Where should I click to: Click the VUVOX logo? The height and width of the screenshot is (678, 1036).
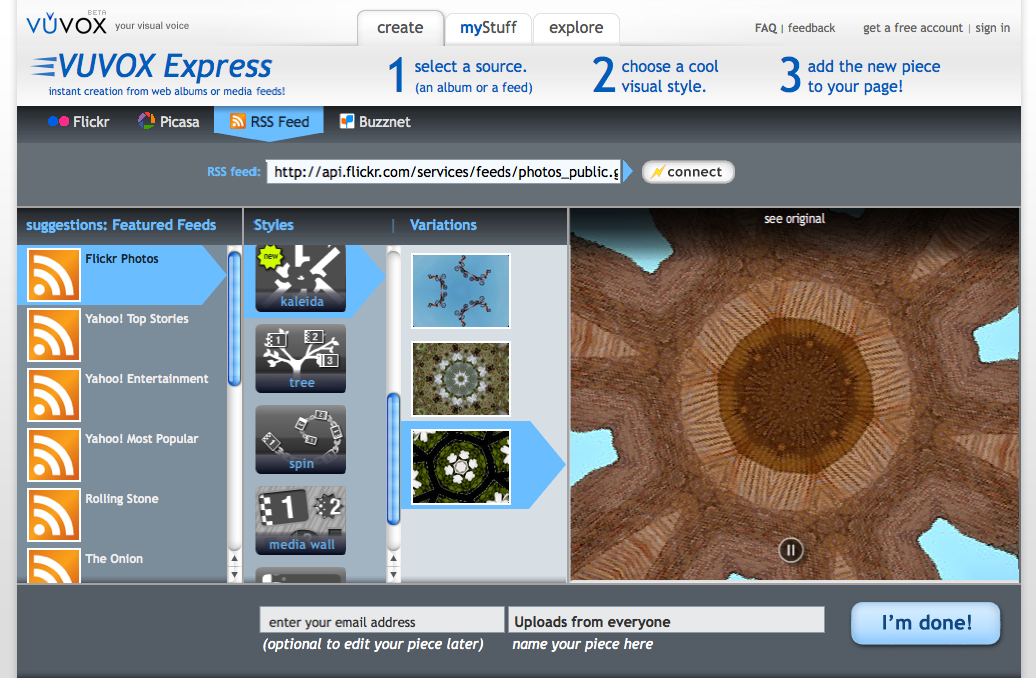click(x=67, y=24)
